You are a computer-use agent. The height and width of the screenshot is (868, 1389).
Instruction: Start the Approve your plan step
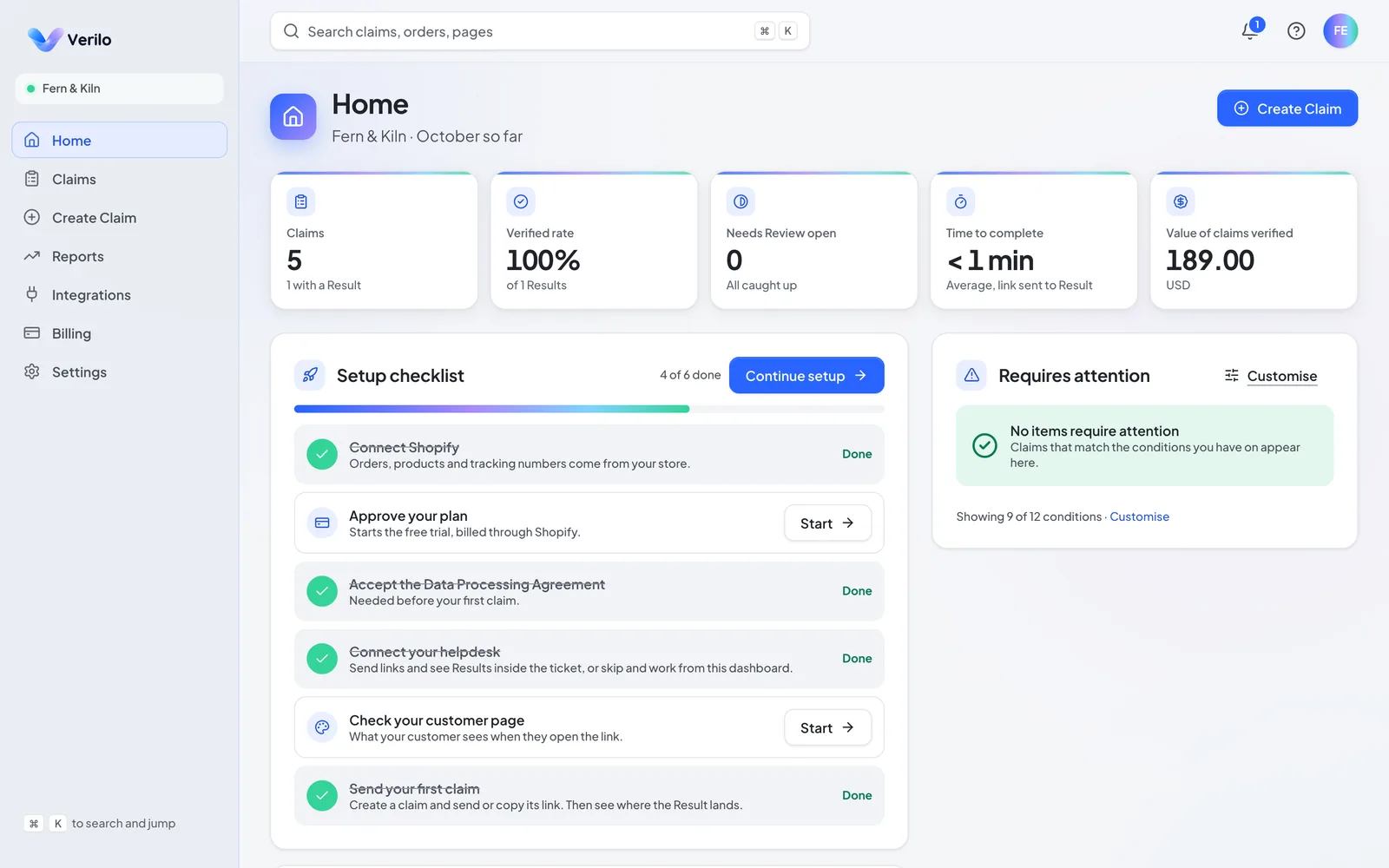(x=827, y=523)
